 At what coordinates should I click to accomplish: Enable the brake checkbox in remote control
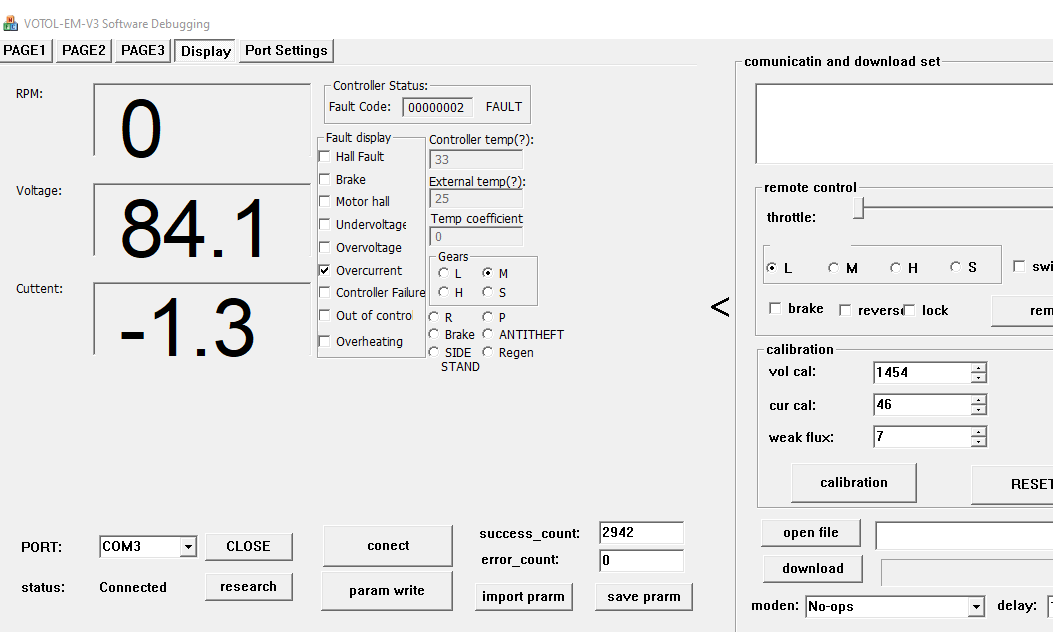[775, 309]
